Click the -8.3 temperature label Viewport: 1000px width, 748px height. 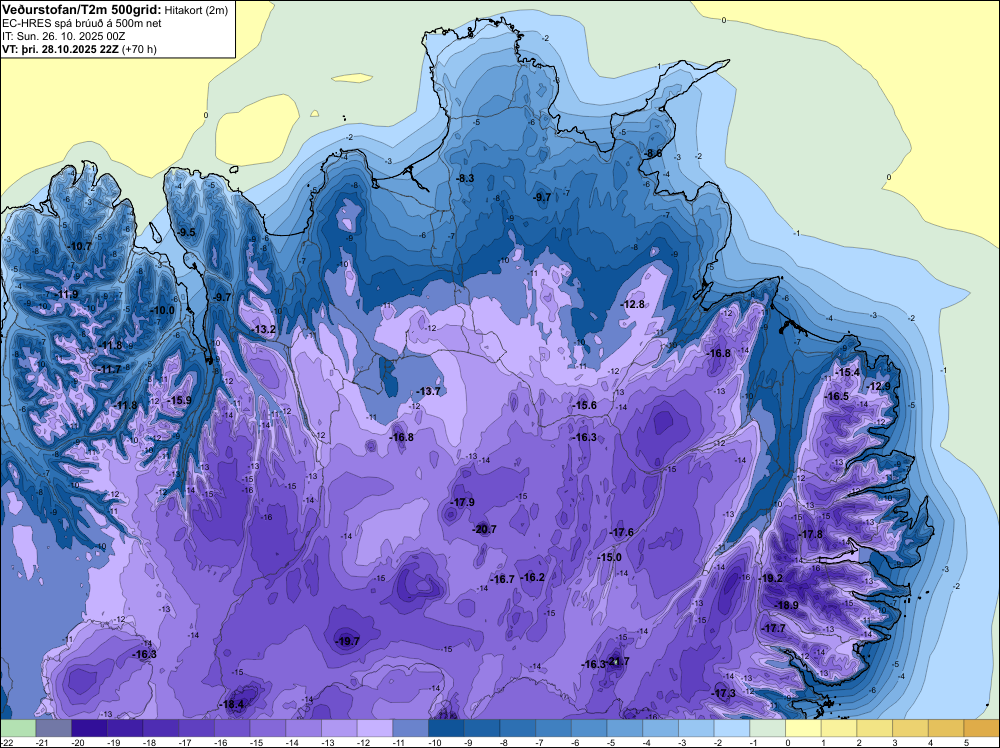466,179
